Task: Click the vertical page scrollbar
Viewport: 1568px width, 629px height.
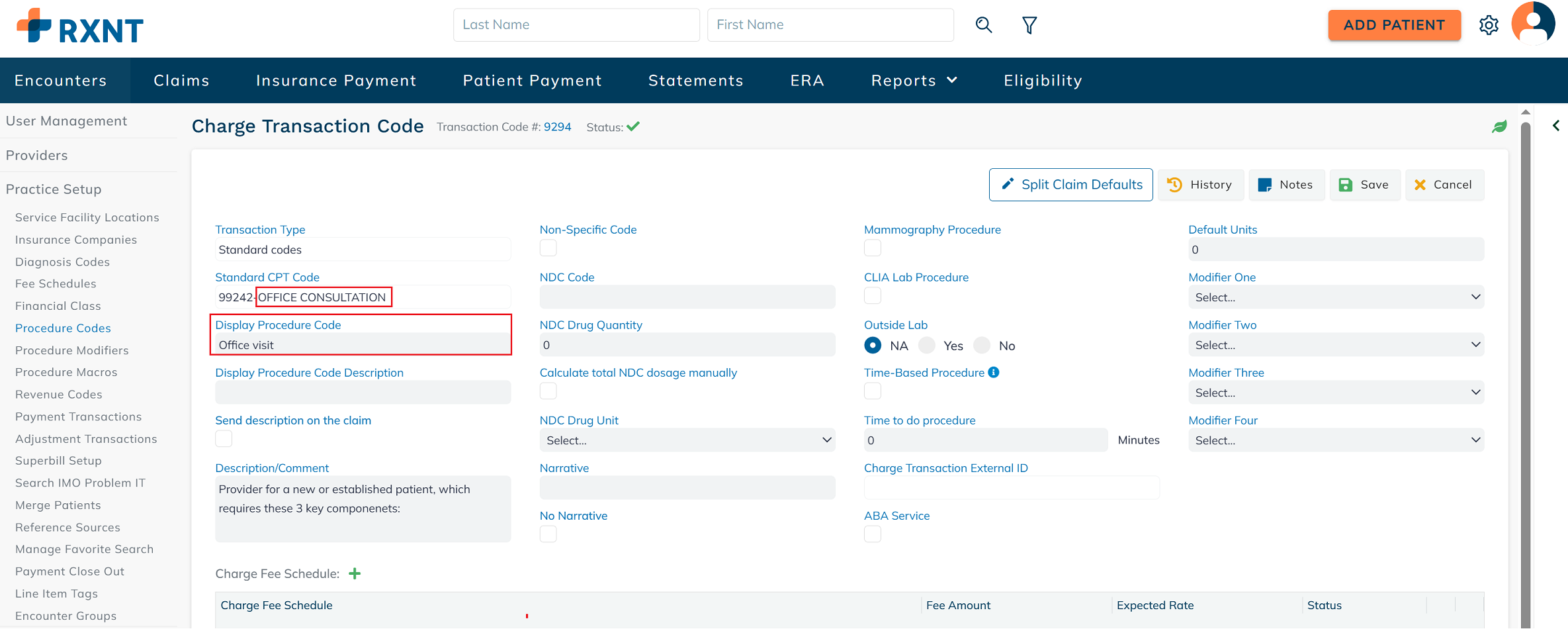Action: point(1526,364)
